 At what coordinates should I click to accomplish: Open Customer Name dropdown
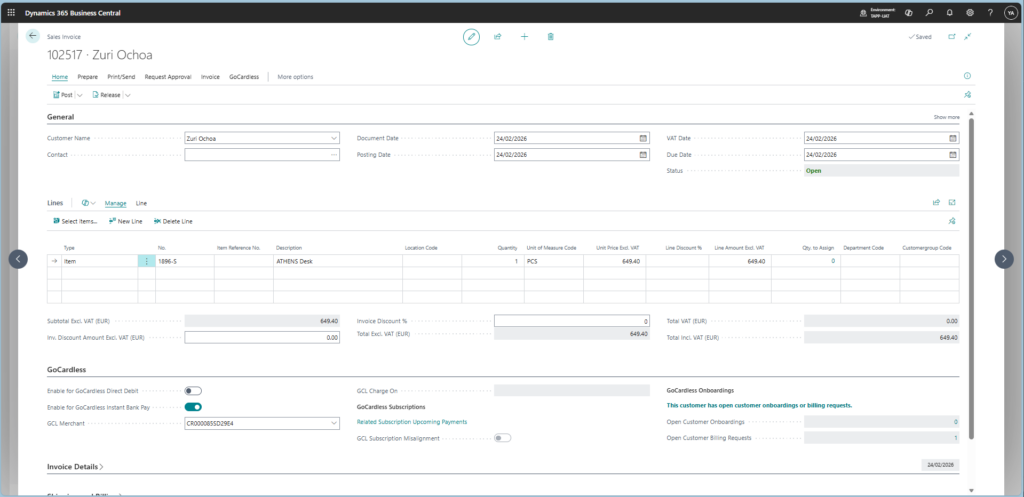(x=334, y=139)
